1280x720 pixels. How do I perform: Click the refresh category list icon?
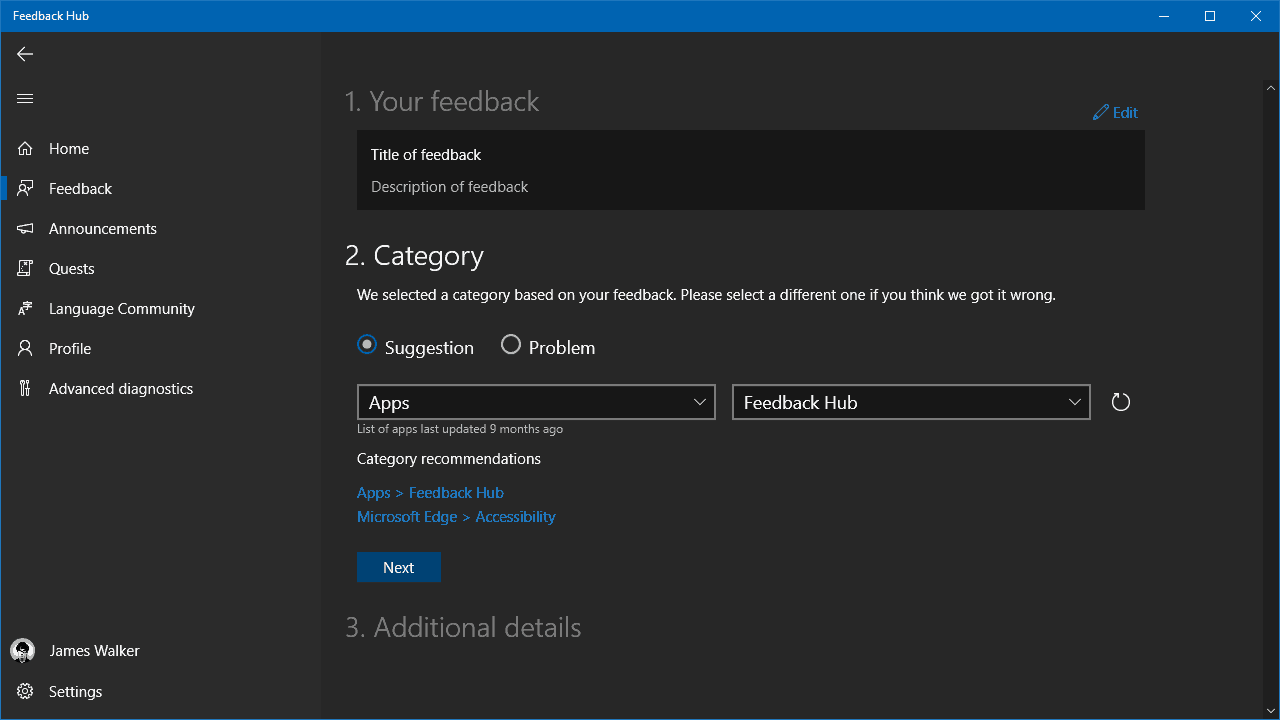[1121, 402]
